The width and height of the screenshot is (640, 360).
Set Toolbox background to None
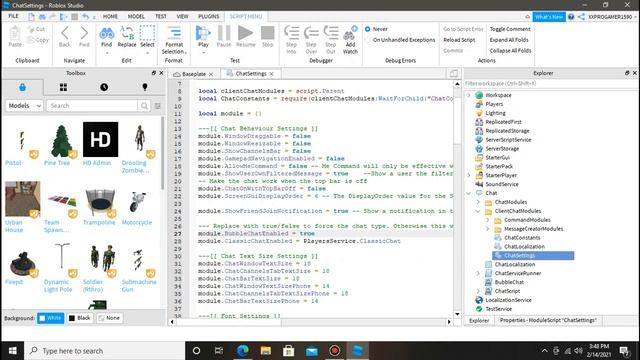(109, 318)
